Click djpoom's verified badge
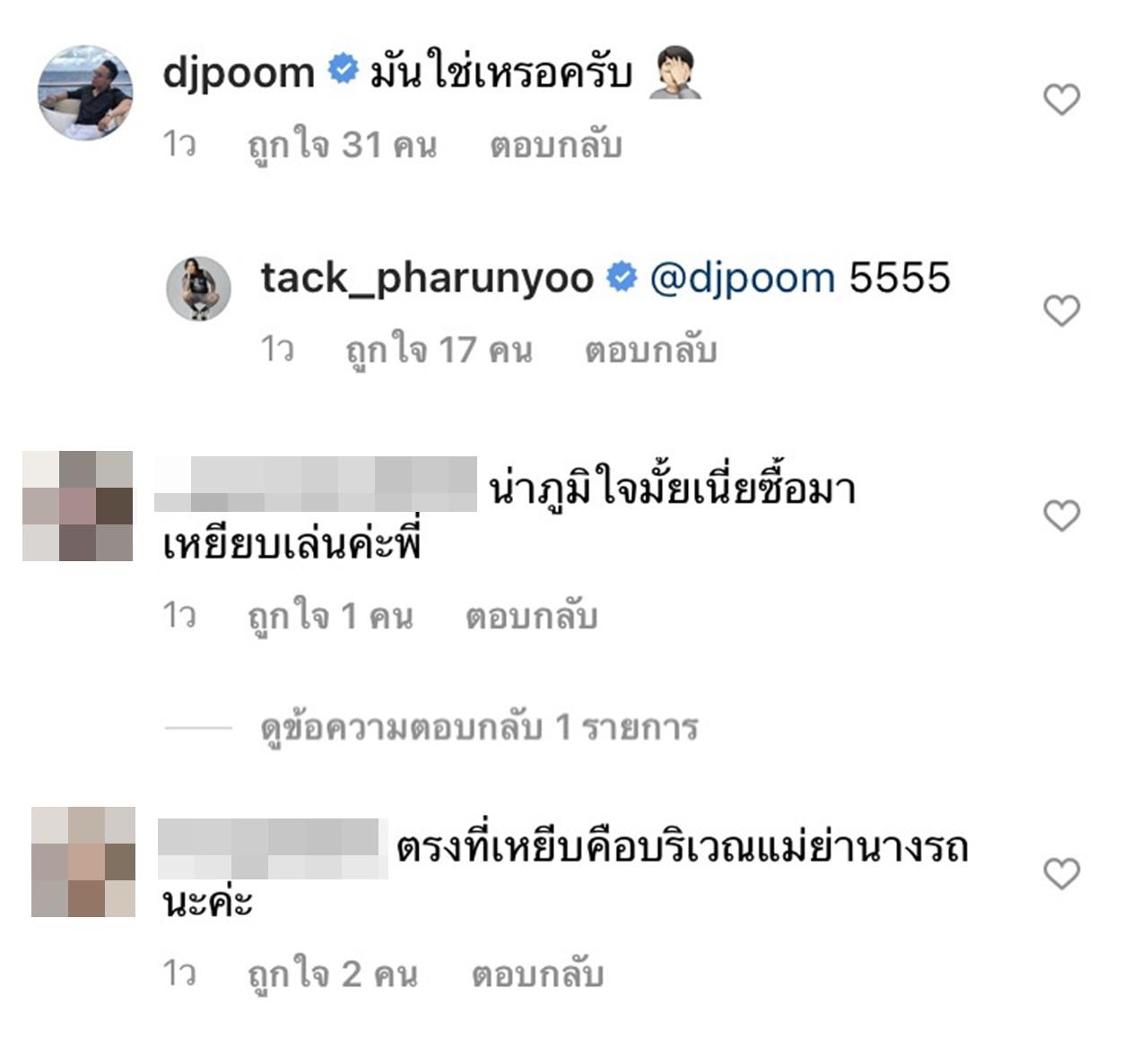 343,69
